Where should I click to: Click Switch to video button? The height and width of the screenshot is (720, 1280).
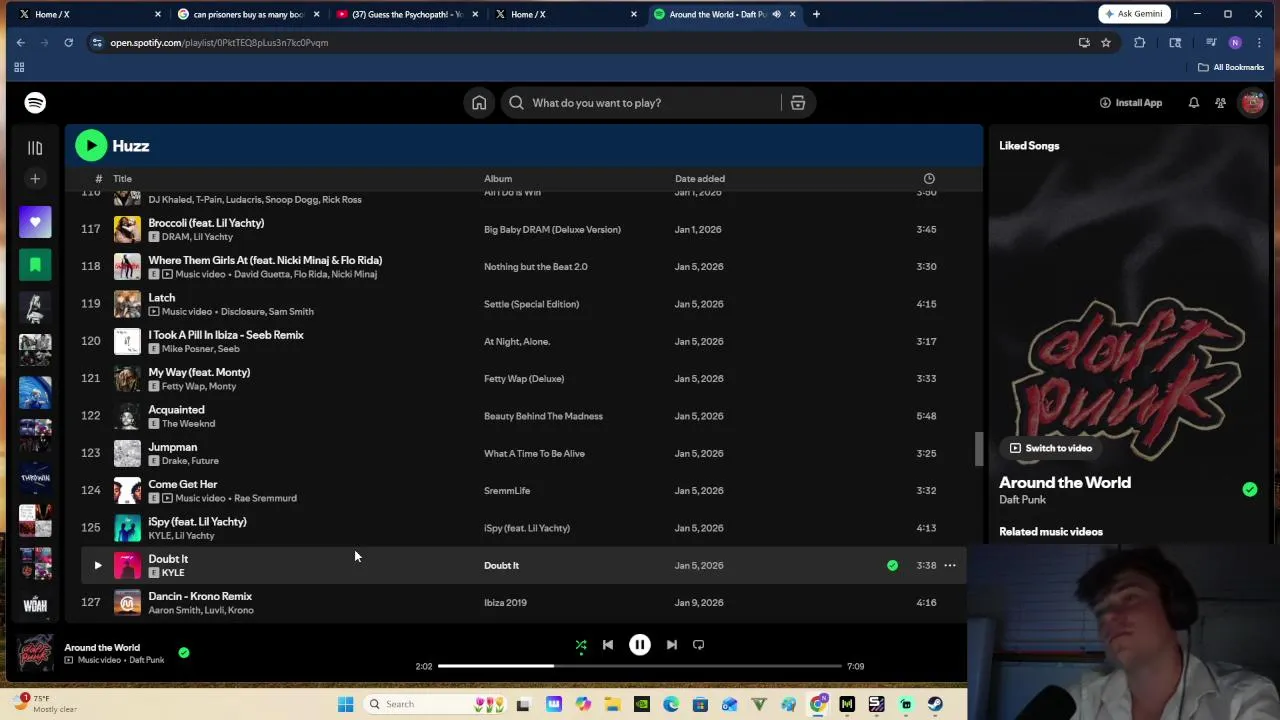(1050, 448)
